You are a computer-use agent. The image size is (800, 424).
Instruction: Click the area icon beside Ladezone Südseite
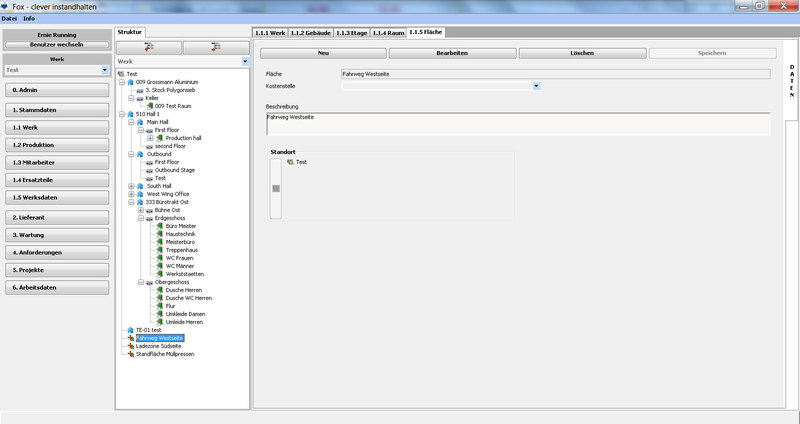pos(130,346)
